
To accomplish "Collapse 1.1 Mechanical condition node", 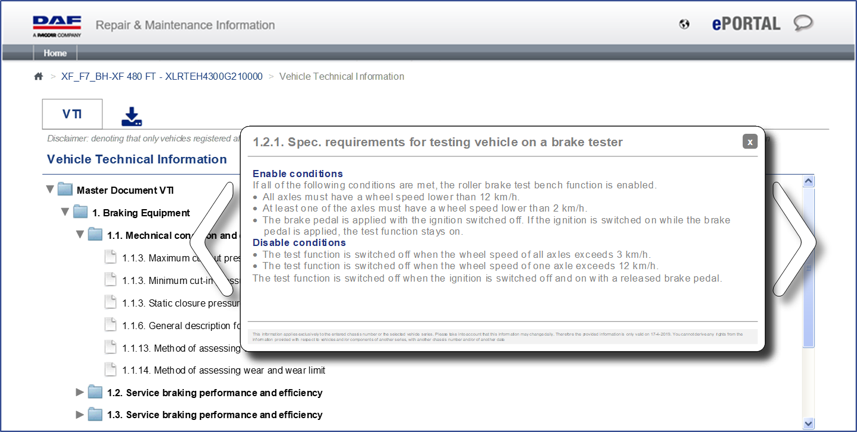I will [x=80, y=234].
